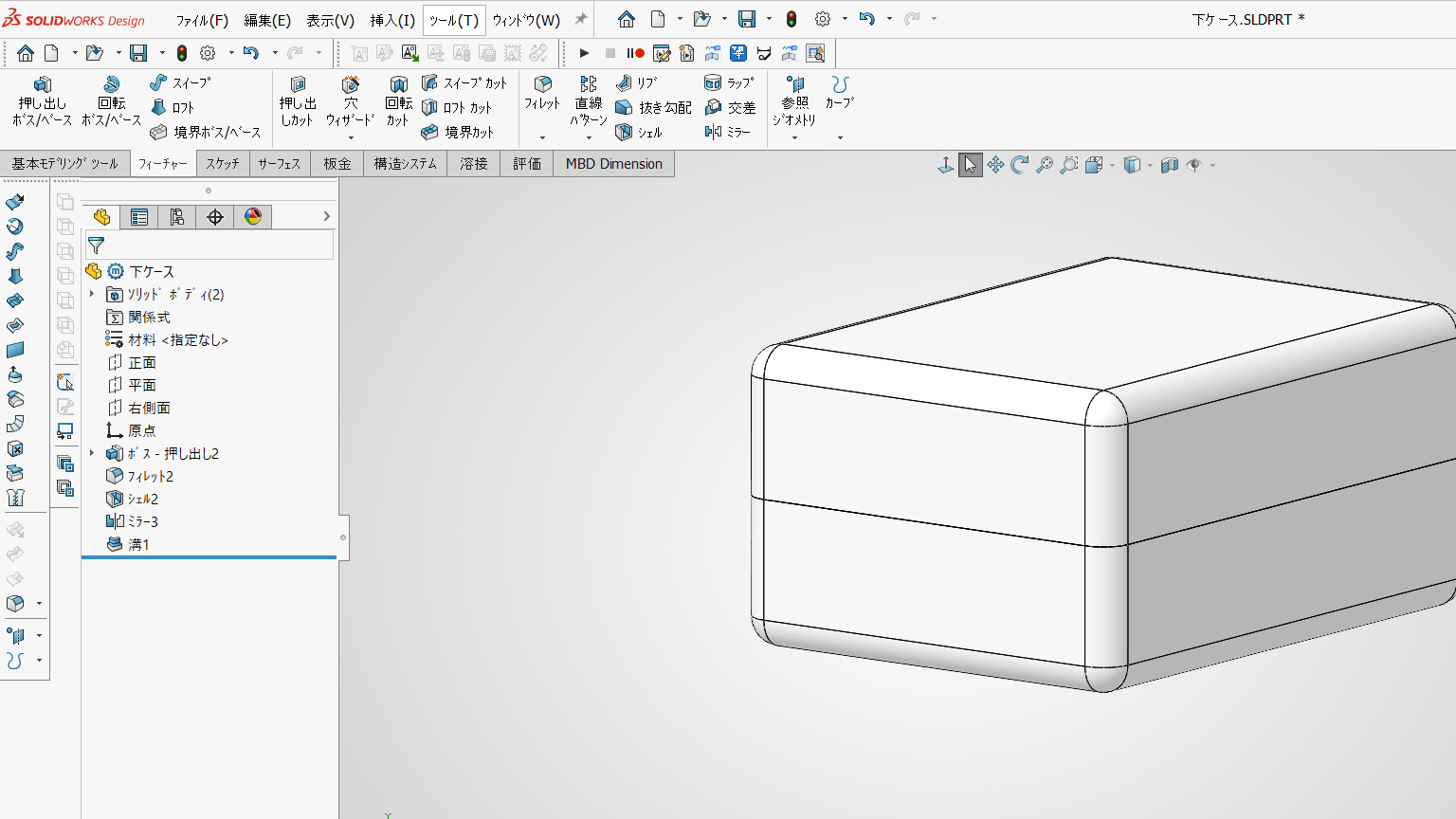
Task: Open the カーブ dropdown arrow
Action: point(840,138)
